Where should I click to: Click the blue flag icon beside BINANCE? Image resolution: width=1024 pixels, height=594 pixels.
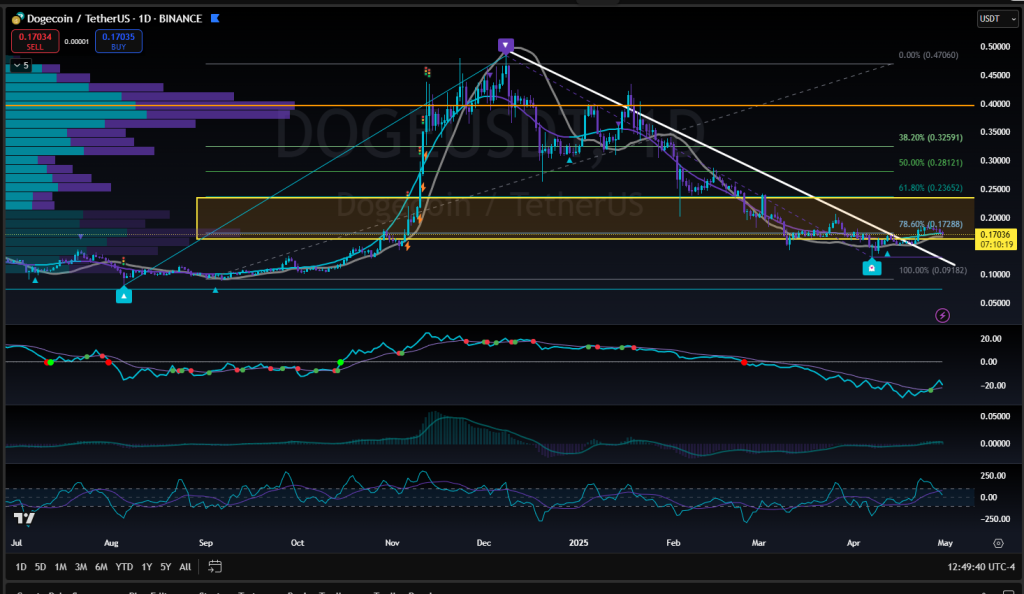(x=215, y=18)
